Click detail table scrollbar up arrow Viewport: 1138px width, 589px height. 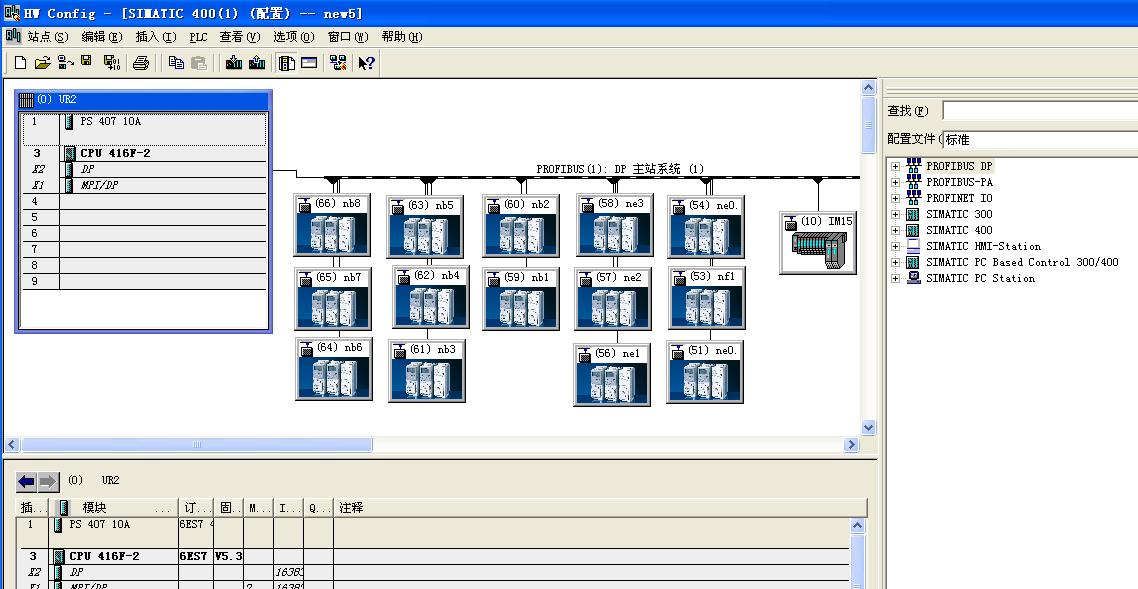tap(858, 525)
